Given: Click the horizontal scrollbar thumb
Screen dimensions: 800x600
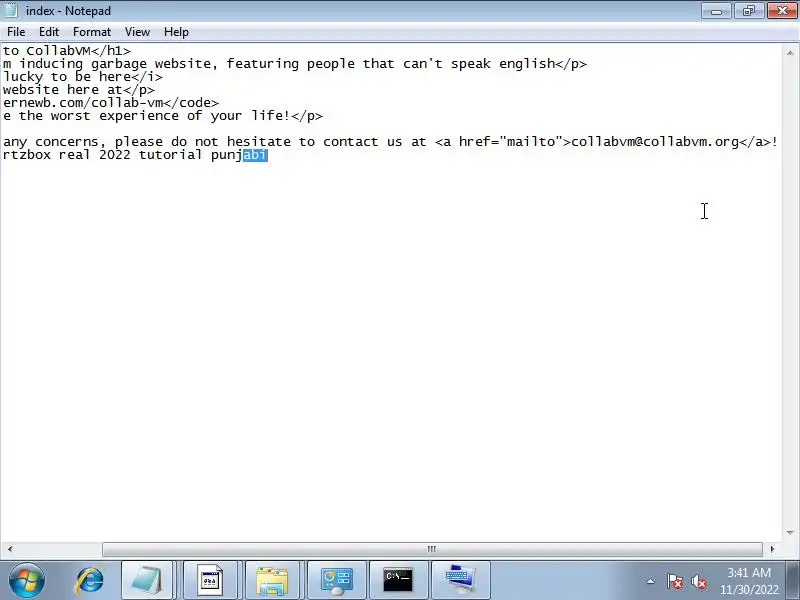Looking at the screenshot, I should tap(432, 549).
